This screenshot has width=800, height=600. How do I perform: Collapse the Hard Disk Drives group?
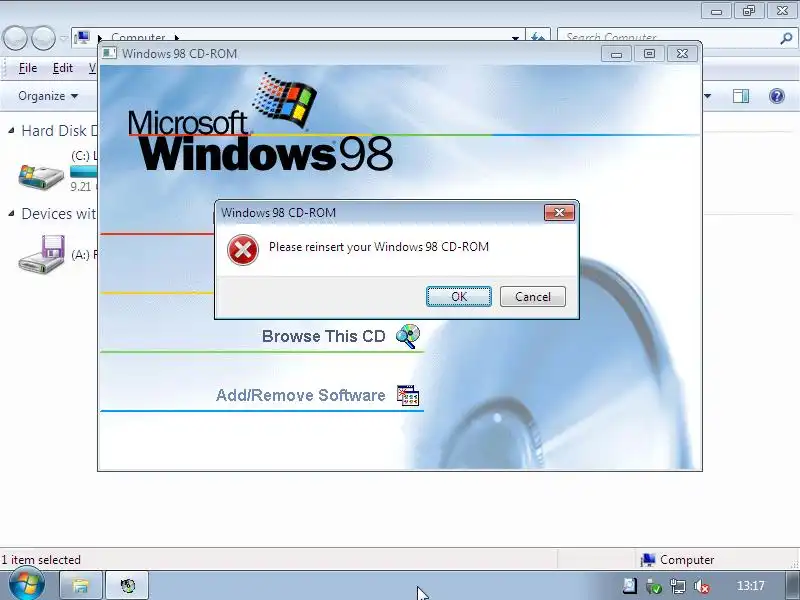click(x=11, y=131)
